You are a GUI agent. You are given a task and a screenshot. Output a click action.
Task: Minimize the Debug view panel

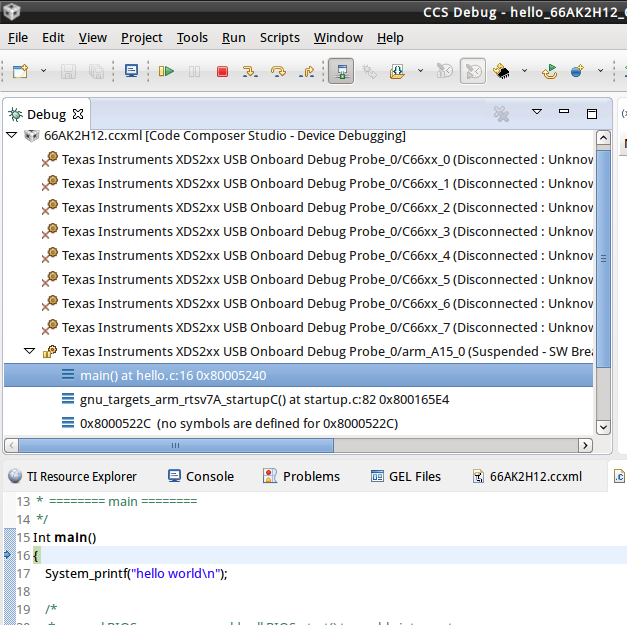(x=564, y=111)
